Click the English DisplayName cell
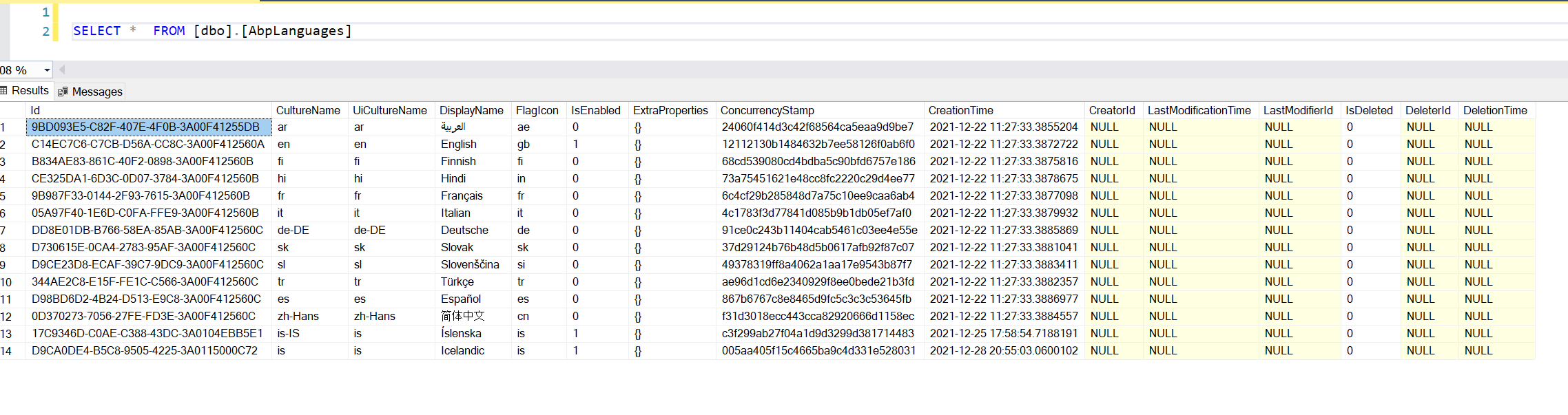1568x415 pixels. click(x=459, y=145)
